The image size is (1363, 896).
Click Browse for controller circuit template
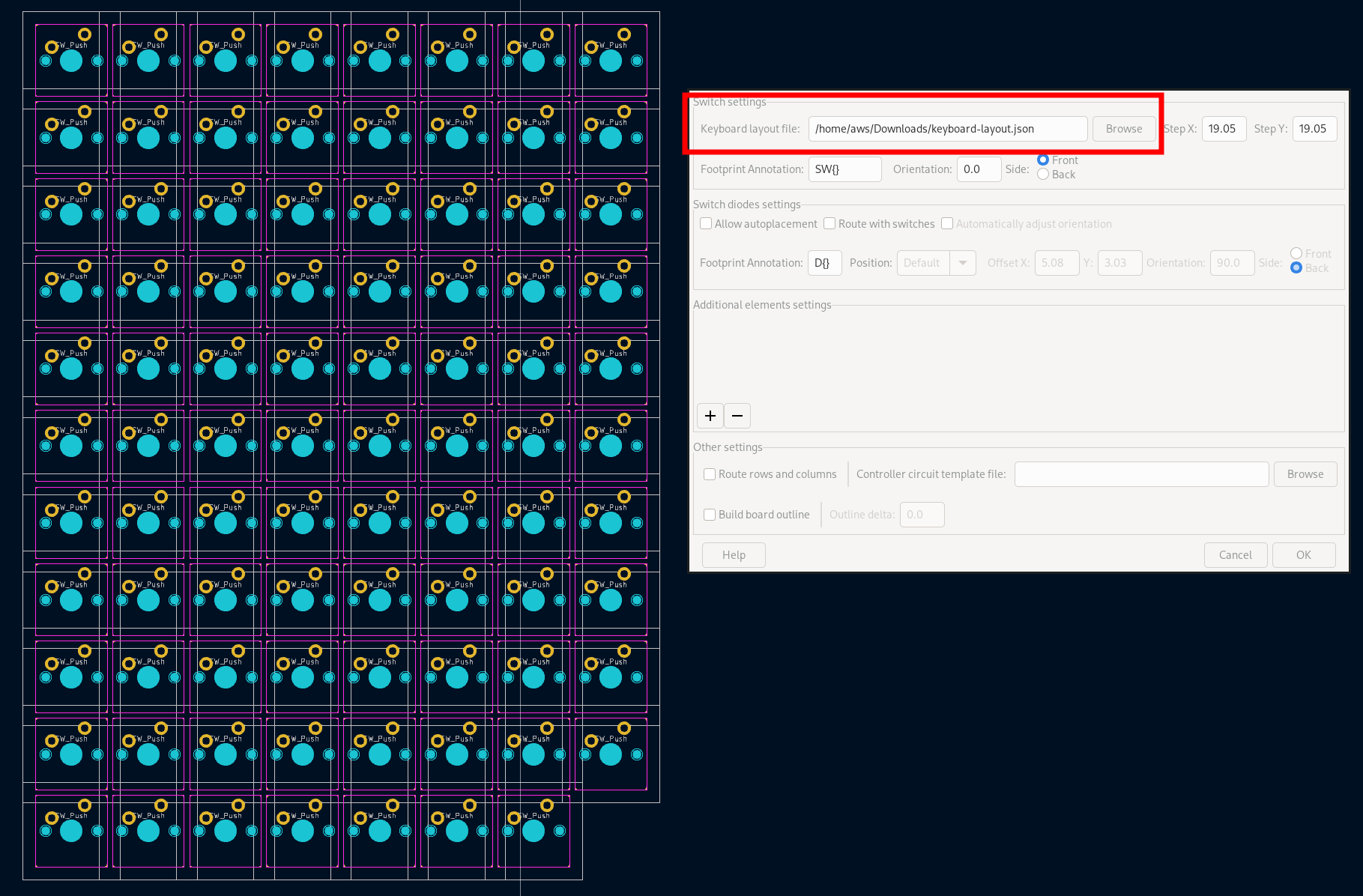click(x=1305, y=474)
